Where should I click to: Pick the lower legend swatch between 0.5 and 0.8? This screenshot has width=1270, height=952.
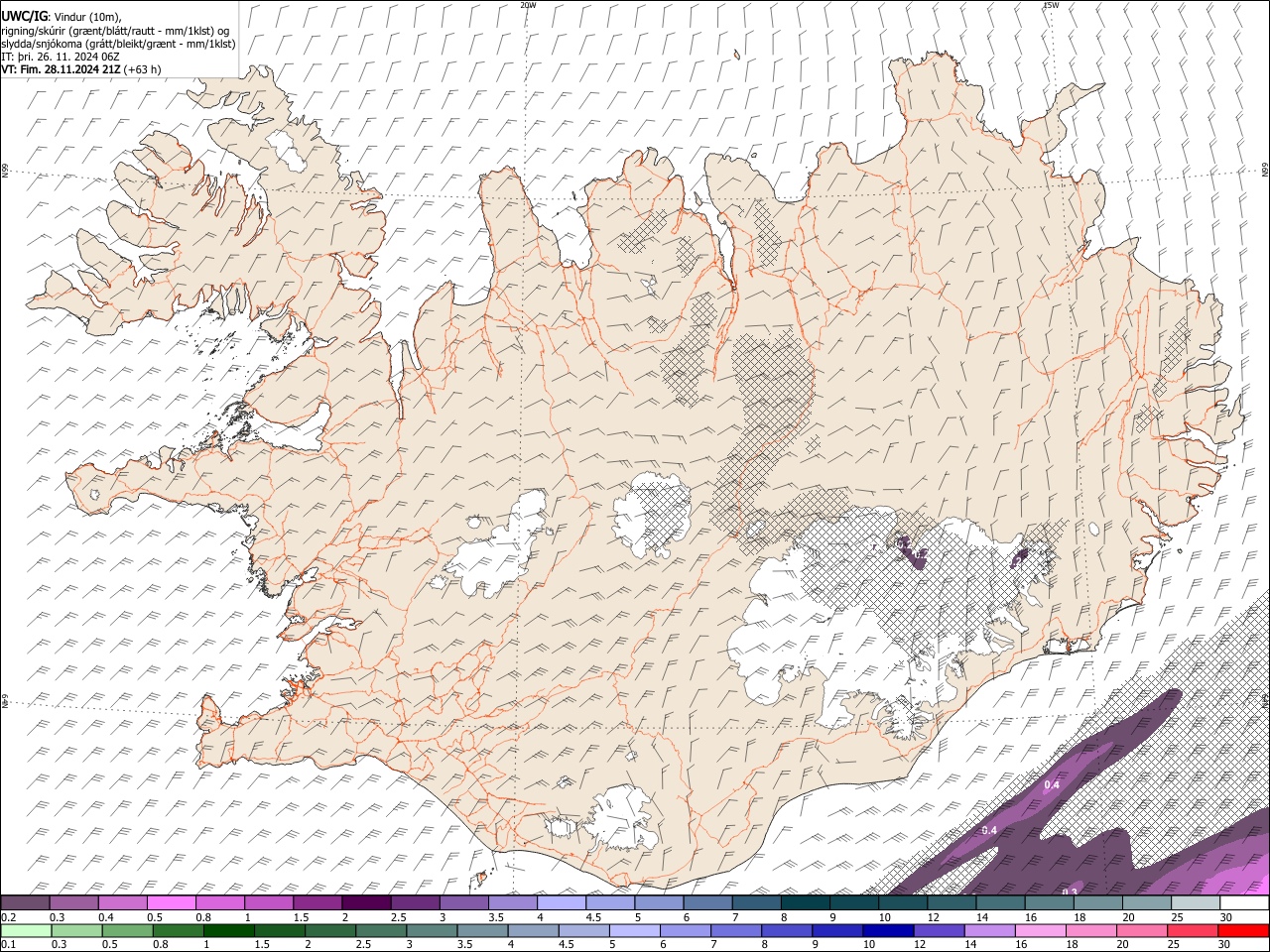pyautogui.click(x=128, y=930)
